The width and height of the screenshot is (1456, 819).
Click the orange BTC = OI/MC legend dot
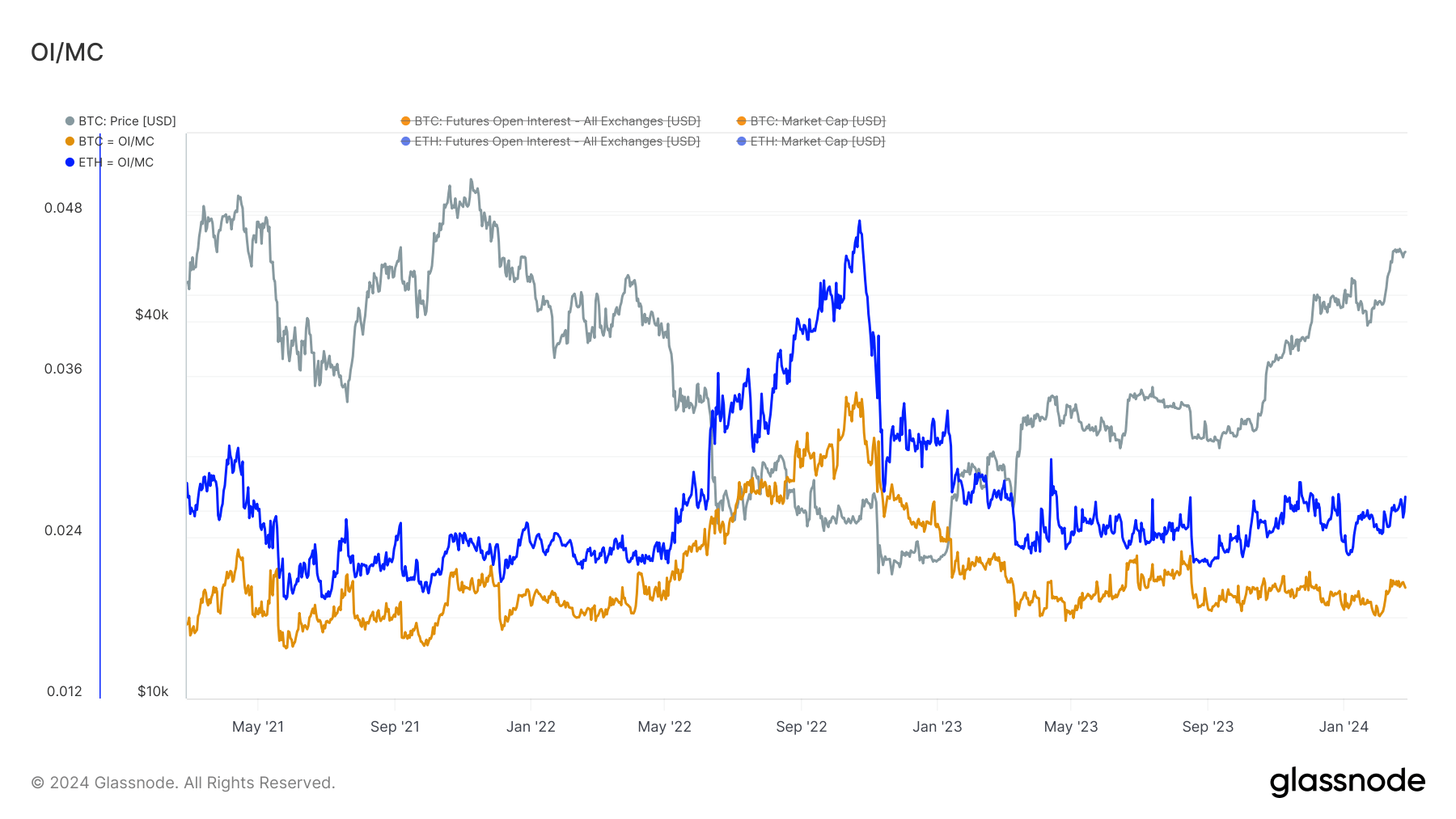pos(70,141)
